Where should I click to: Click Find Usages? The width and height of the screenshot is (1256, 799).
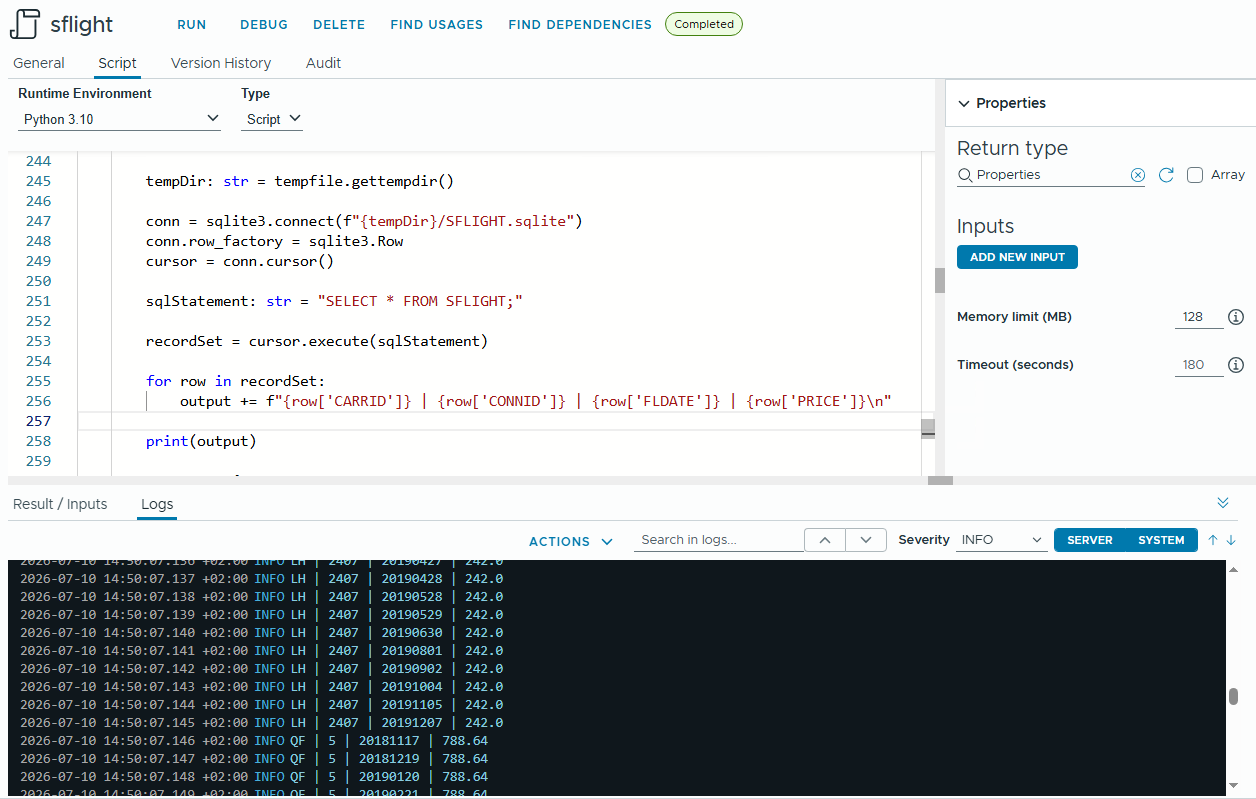click(x=437, y=24)
